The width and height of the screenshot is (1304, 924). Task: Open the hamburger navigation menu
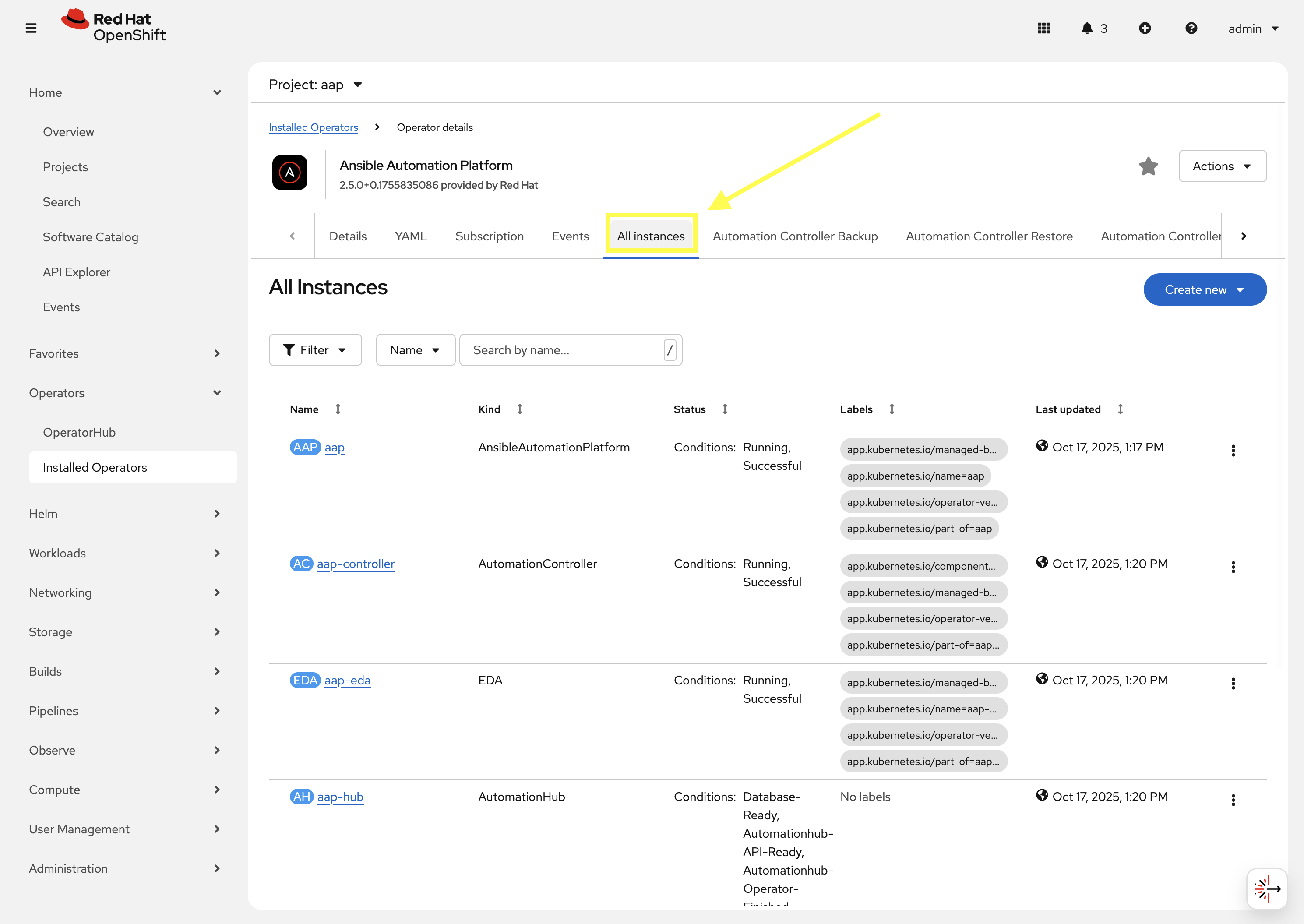coord(31,28)
